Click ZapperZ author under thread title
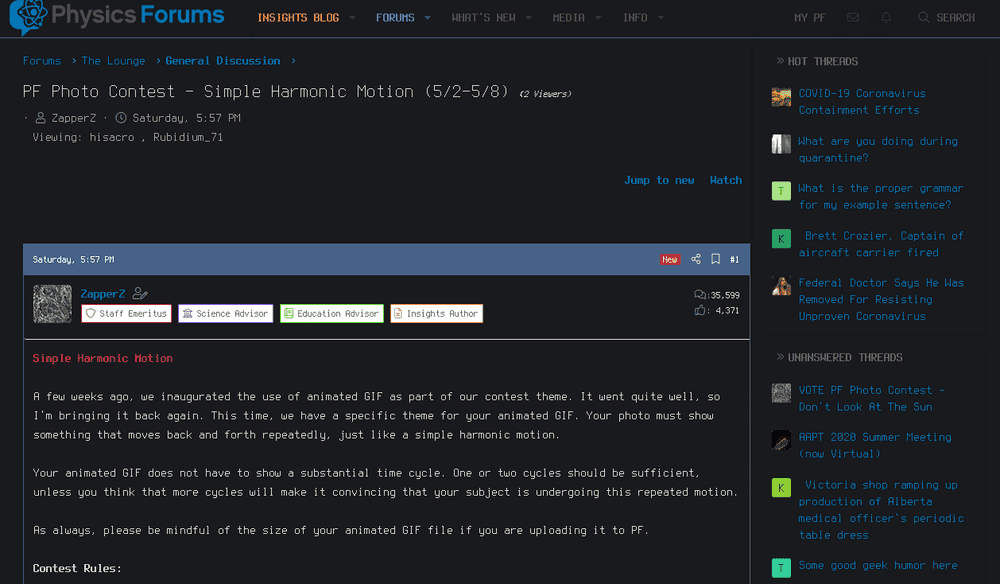This screenshot has width=1000, height=584. click(x=74, y=118)
